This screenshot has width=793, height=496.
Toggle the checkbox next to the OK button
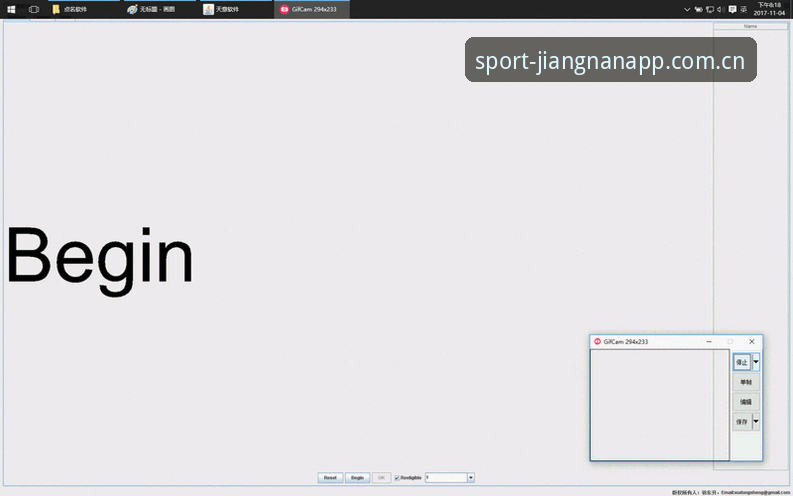coord(397,477)
